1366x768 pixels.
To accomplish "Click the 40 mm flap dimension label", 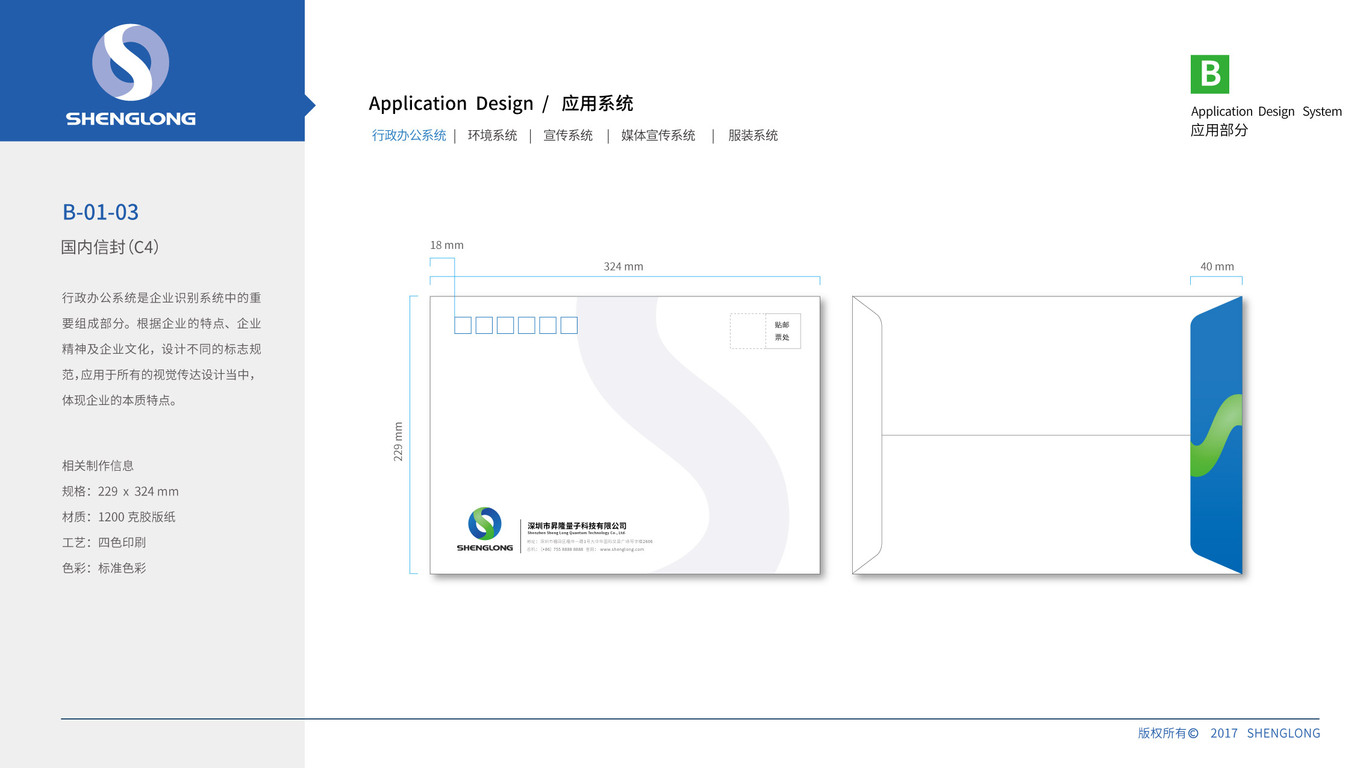I will [x=1217, y=266].
